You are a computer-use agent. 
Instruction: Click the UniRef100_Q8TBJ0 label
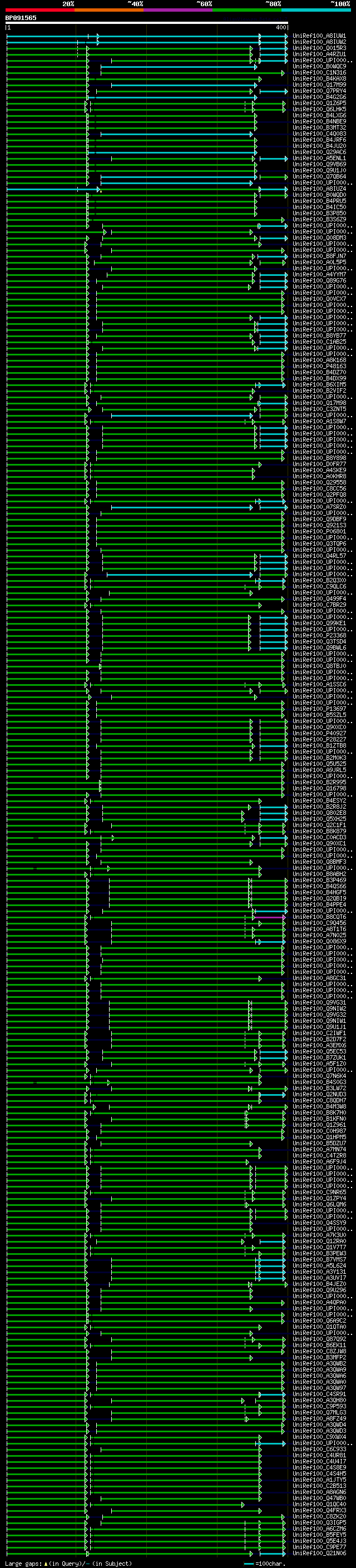[319, 666]
